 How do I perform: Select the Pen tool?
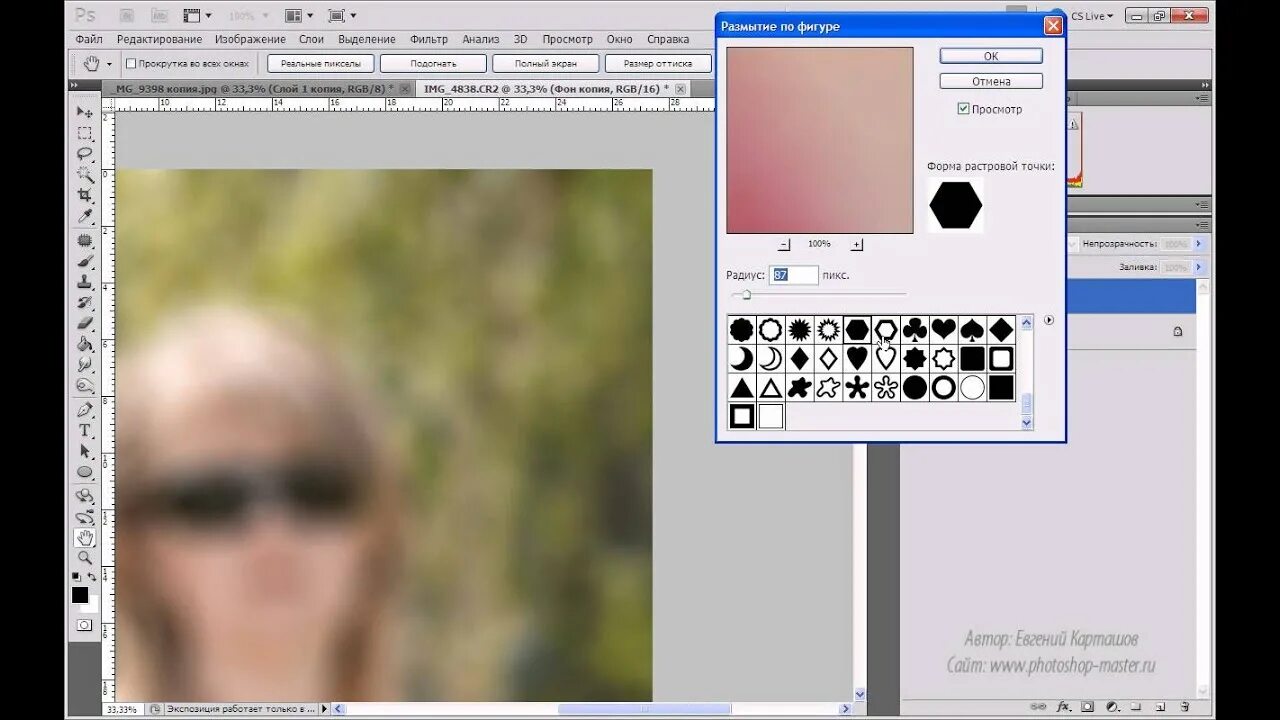[84, 410]
